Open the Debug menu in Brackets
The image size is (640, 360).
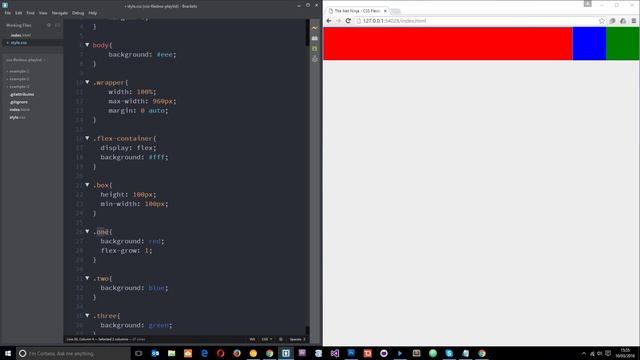(78, 13)
